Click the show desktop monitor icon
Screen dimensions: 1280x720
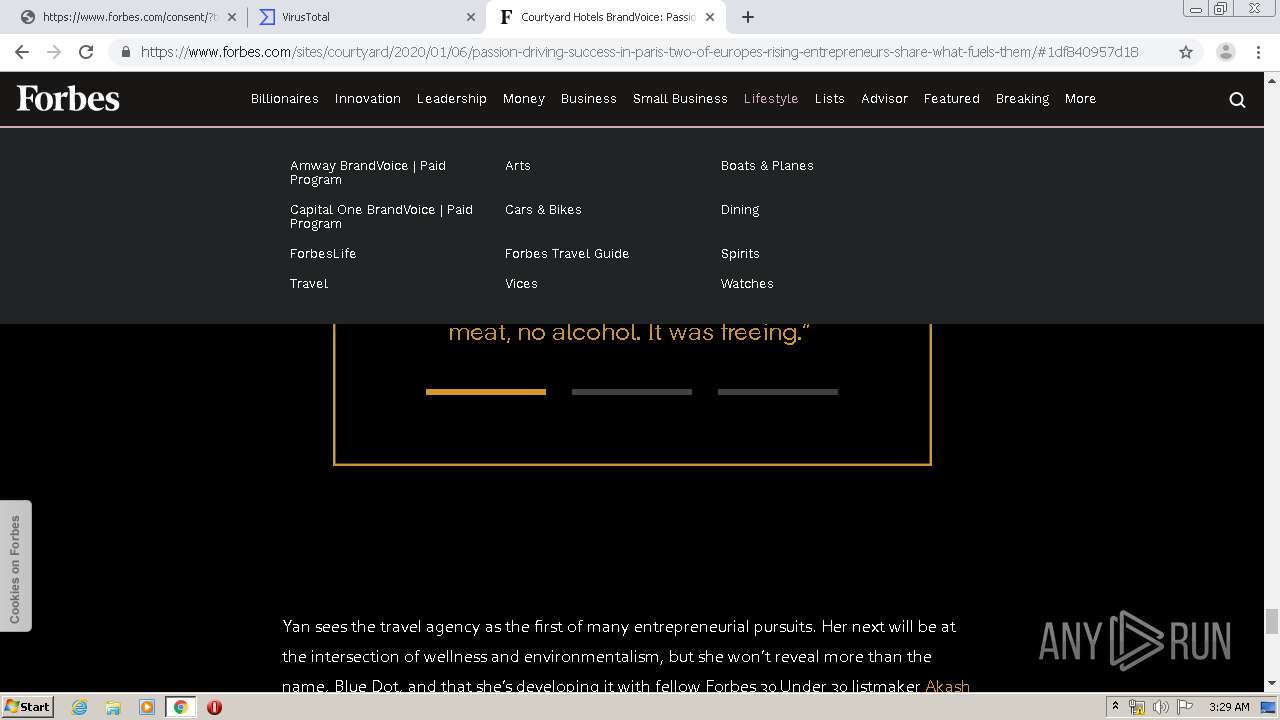click(1268, 707)
